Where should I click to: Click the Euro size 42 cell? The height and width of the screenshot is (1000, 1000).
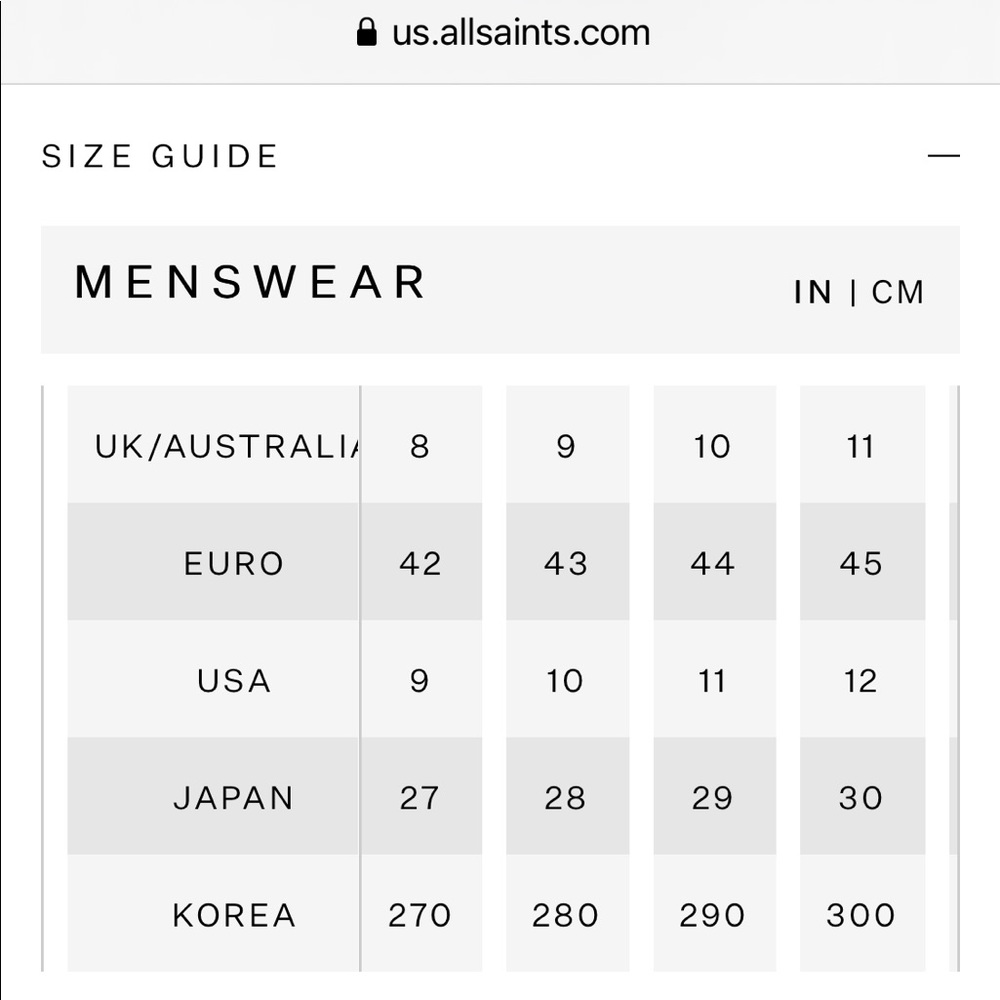tap(420, 563)
